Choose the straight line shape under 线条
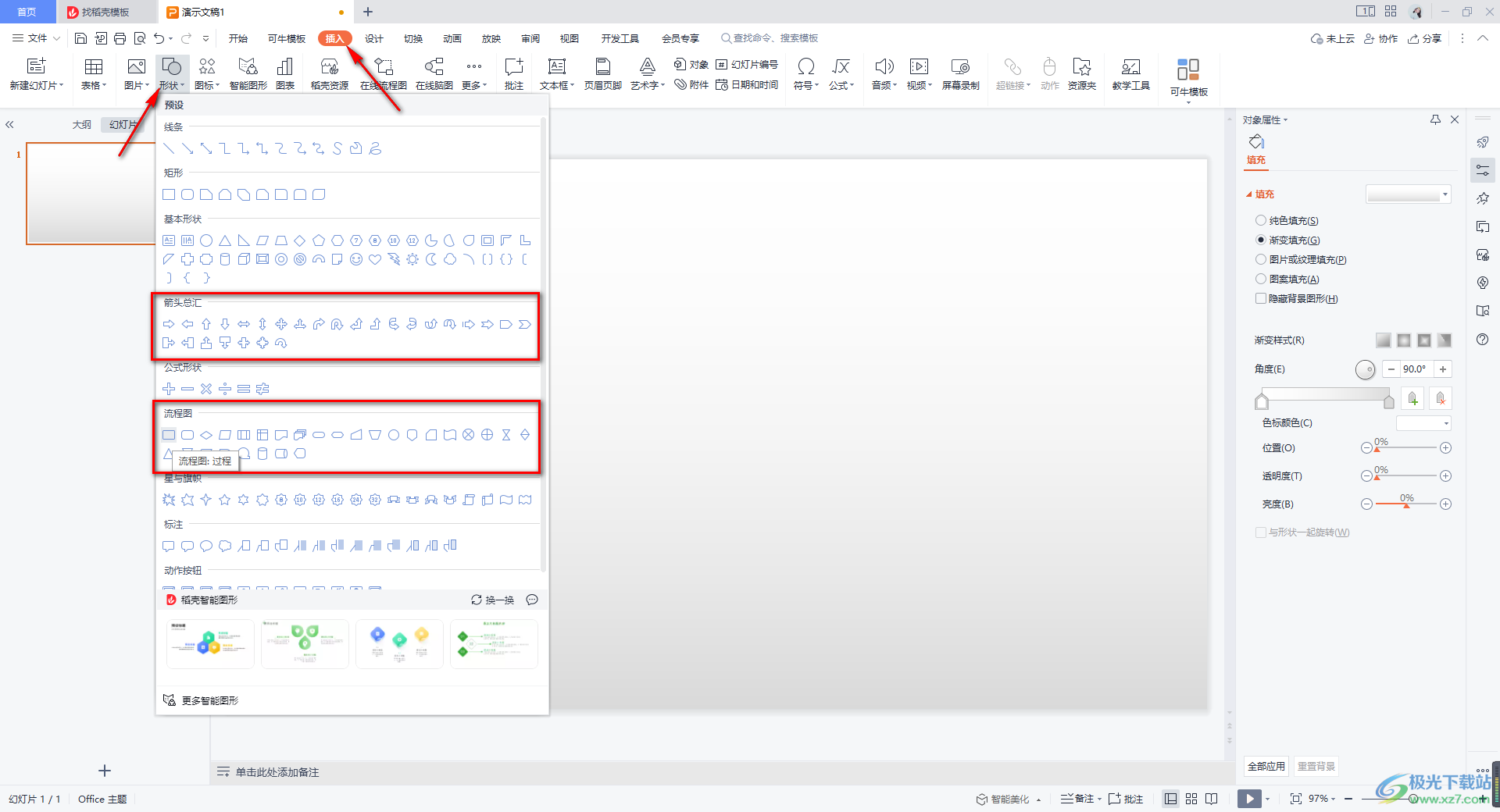Image resolution: width=1500 pixels, height=812 pixels. tap(169, 148)
